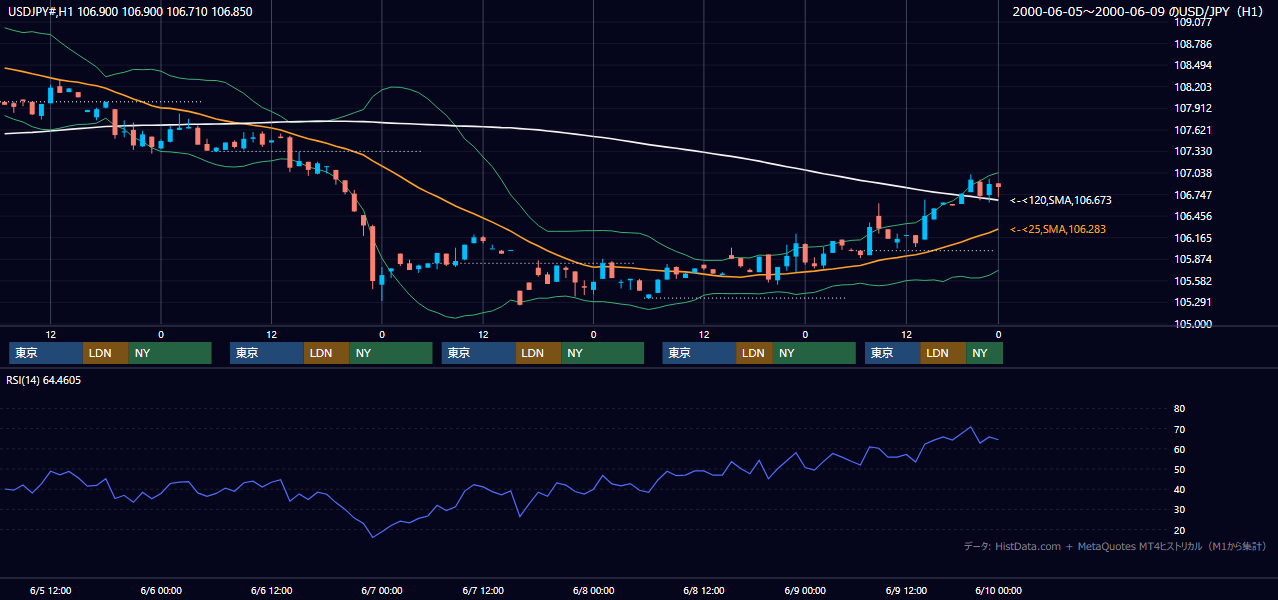Click the 107.330 price axis label
1278x600 pixels.
click(x=1193, y=151)
